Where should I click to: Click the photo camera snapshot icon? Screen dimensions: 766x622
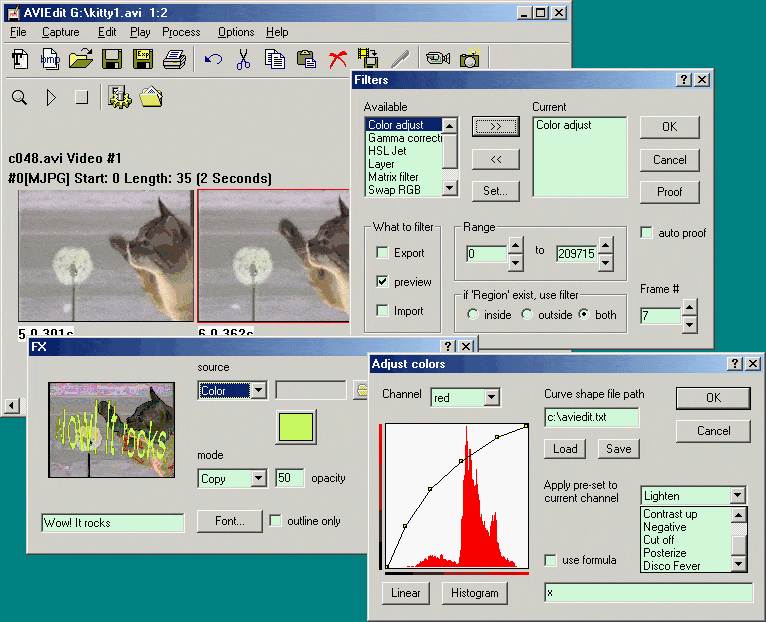click(x=468, y=60)
